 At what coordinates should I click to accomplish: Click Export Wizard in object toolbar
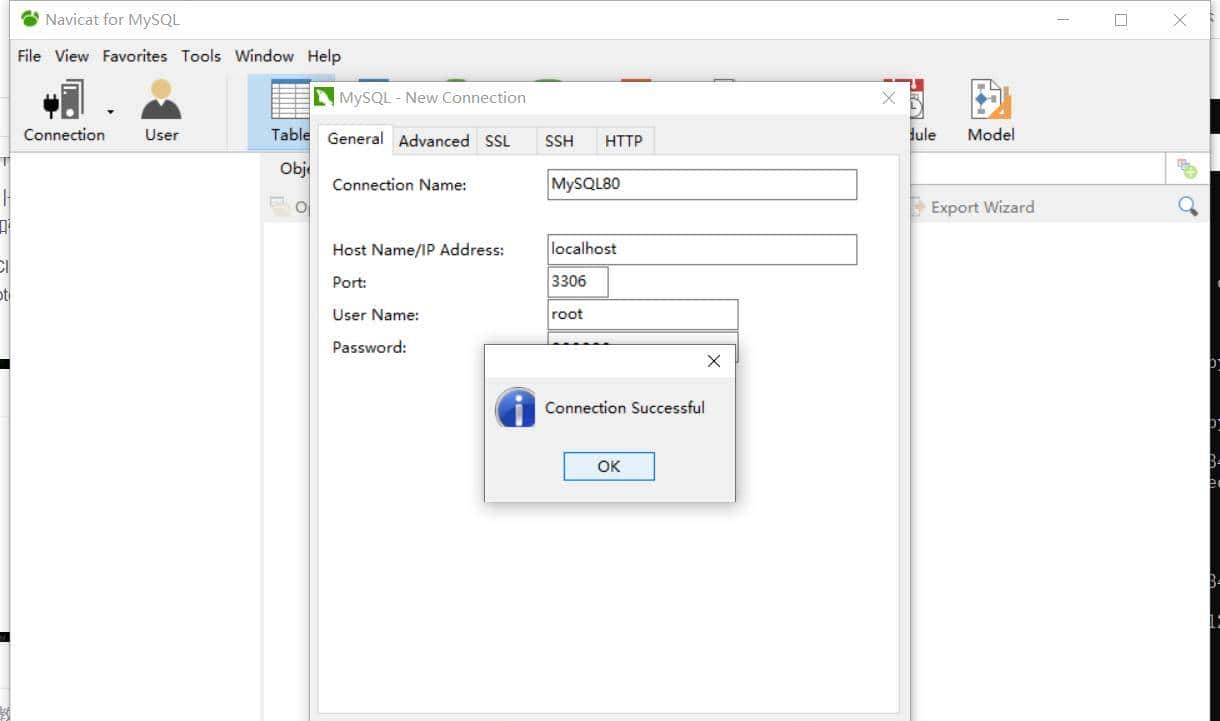(973, 207)
